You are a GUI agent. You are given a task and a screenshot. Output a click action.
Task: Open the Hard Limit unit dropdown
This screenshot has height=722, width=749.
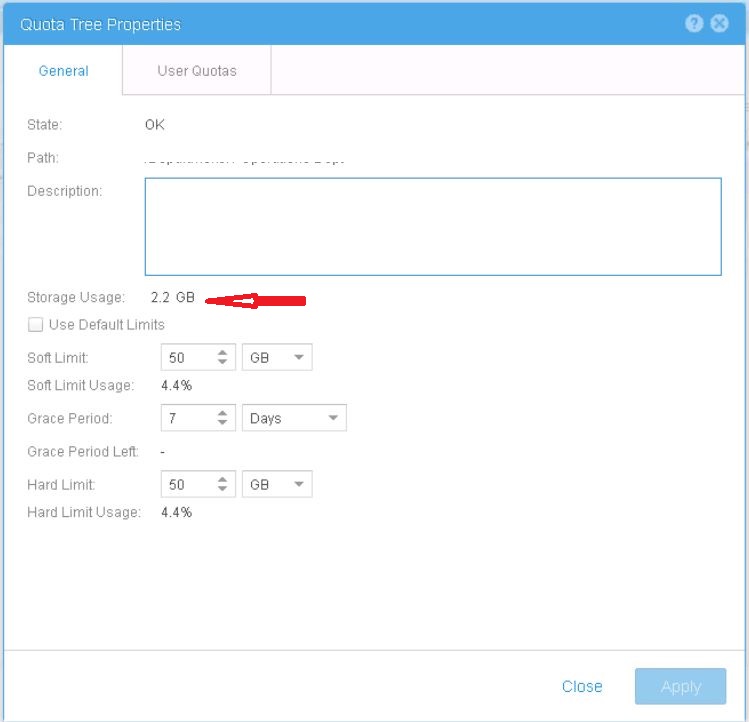click(x=277, y=484)
